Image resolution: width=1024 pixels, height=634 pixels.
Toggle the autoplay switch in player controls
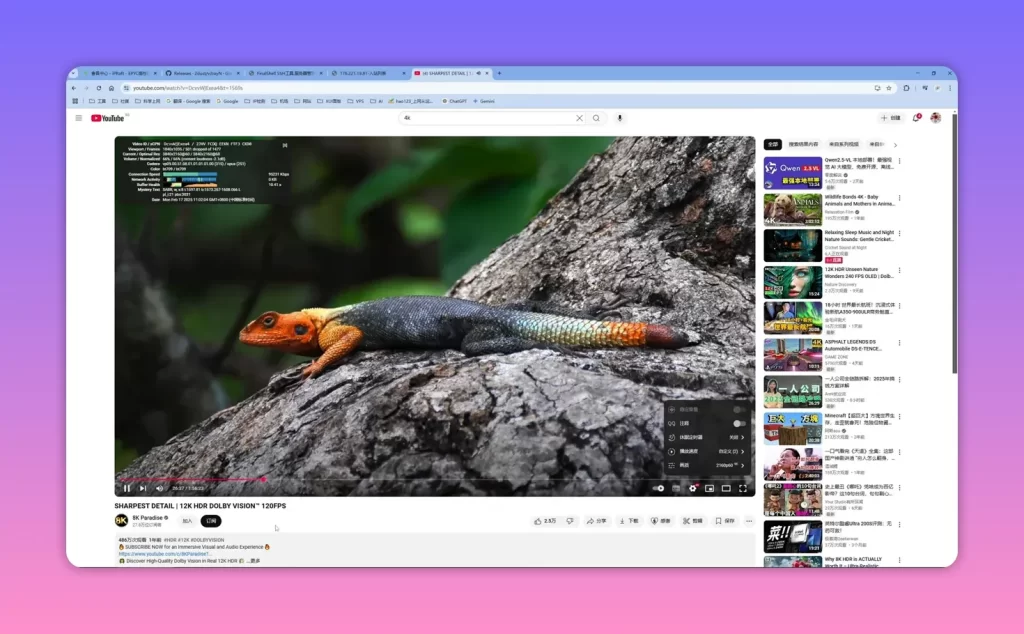(x=658, y=488)
